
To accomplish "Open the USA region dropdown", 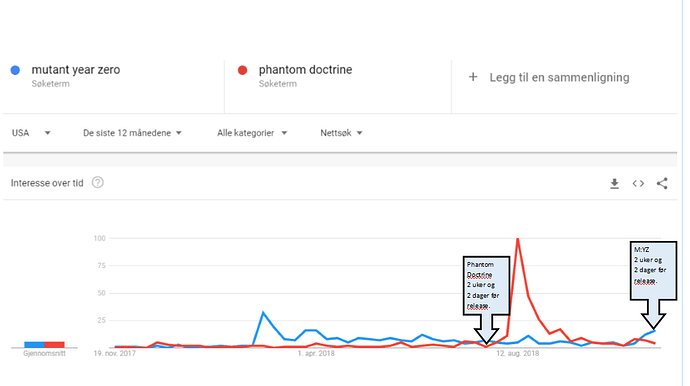I will pyautogui.click(x=31, y=133).
